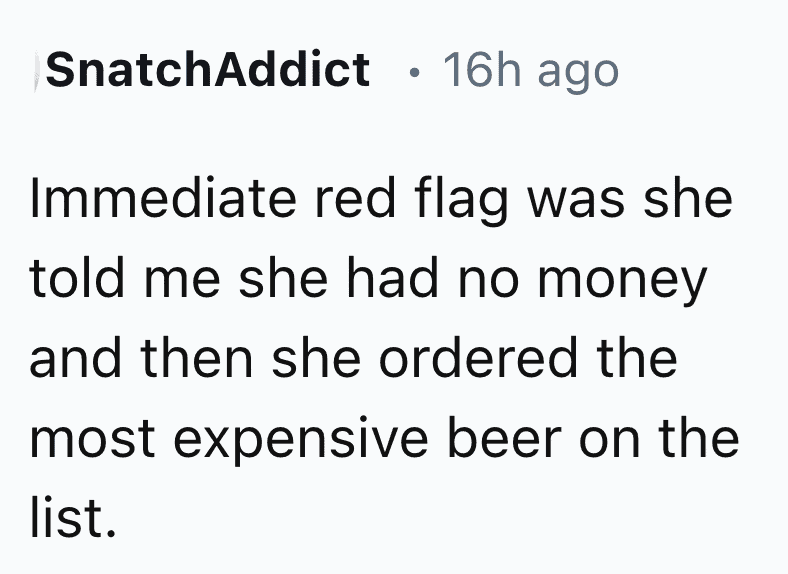Click the words on the in fourth line

[659, 437]
